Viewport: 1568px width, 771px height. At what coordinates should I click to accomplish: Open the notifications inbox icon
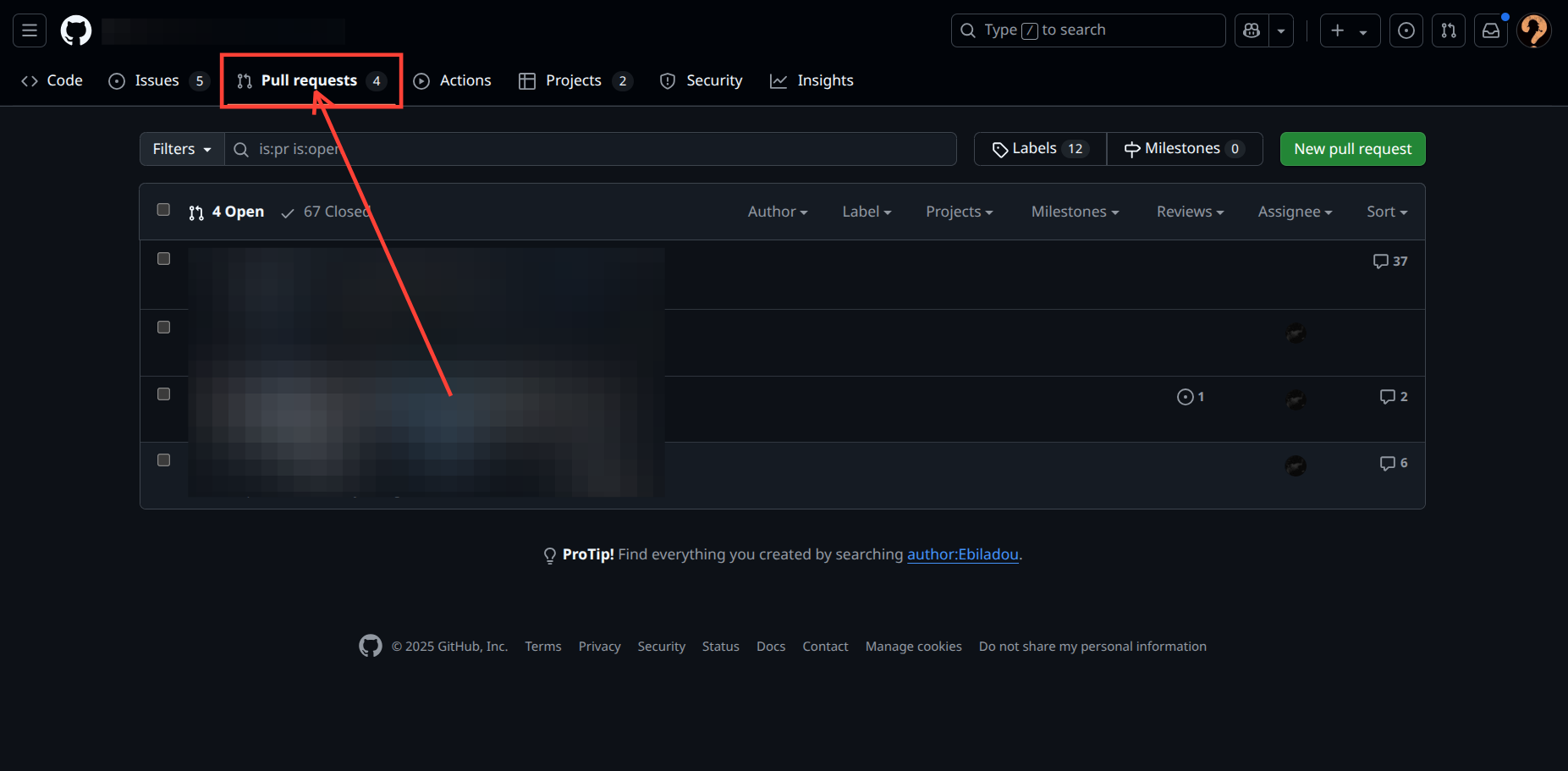coord(1491,31)
